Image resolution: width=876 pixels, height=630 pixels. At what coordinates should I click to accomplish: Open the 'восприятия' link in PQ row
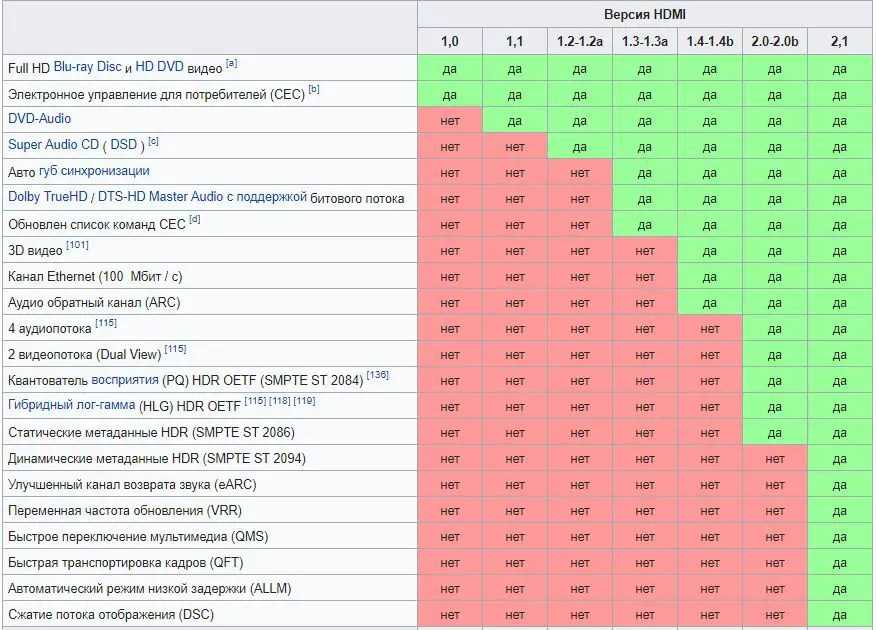125,380
